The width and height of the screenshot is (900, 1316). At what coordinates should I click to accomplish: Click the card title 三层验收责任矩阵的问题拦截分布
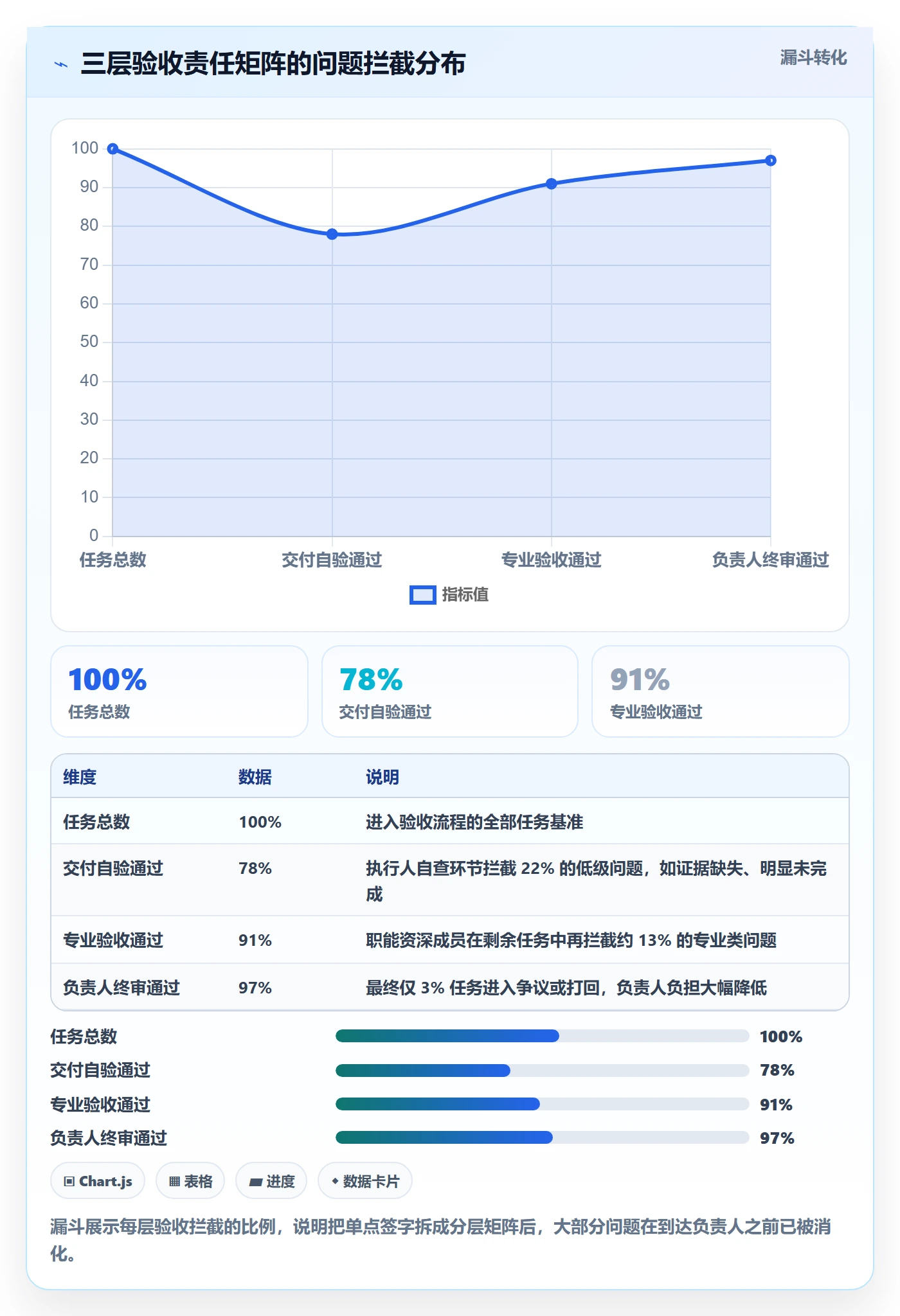coord(273,64)
